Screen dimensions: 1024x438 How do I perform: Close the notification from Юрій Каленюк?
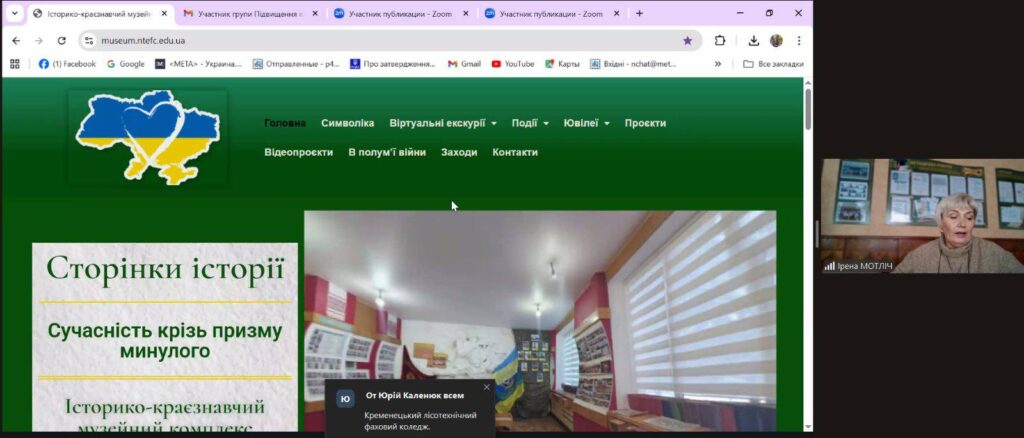click(487, 387)
